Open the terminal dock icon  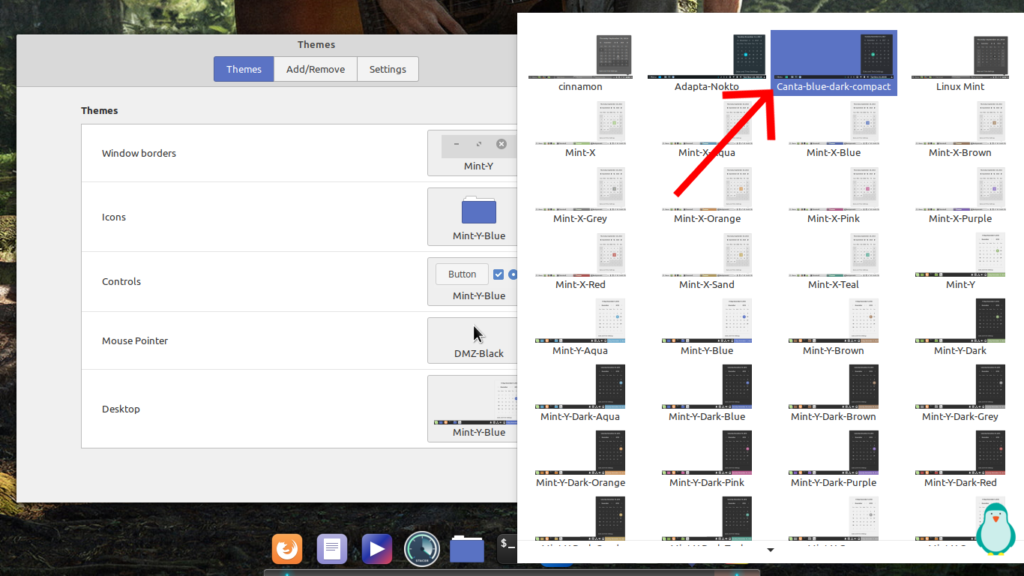click(507, 549)
